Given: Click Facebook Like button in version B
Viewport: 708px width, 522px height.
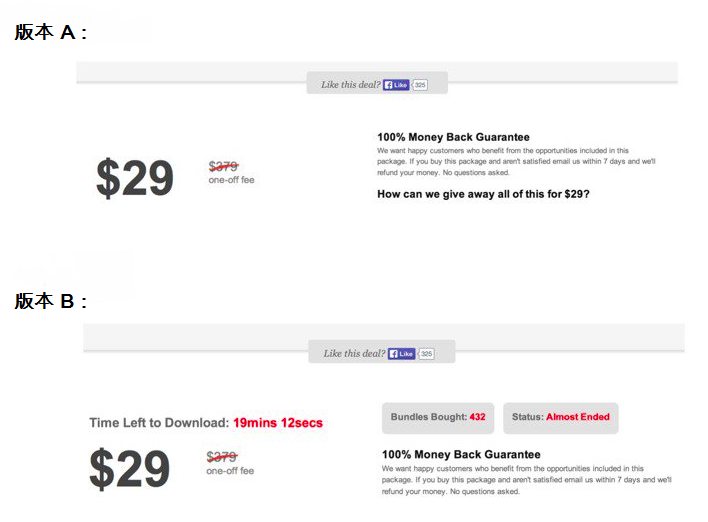Looking at the screenshot, I should pyautogui.click(x=401, y=354).
